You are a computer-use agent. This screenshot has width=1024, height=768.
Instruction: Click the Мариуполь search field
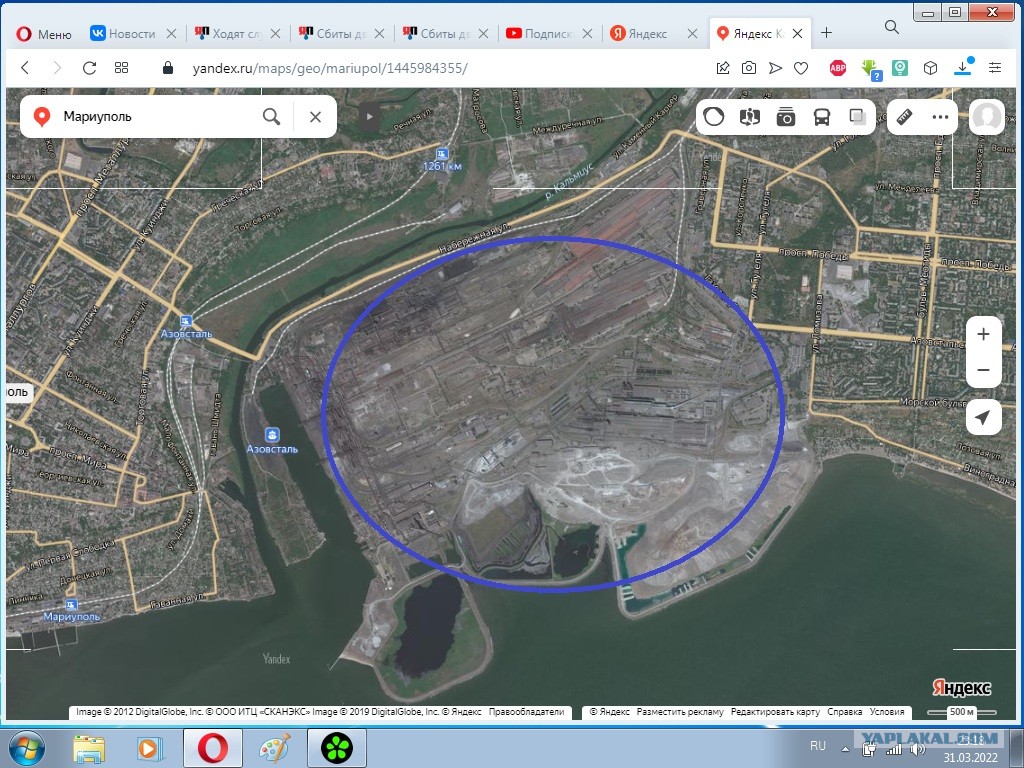pyautogui.click(x=157, y=117)
